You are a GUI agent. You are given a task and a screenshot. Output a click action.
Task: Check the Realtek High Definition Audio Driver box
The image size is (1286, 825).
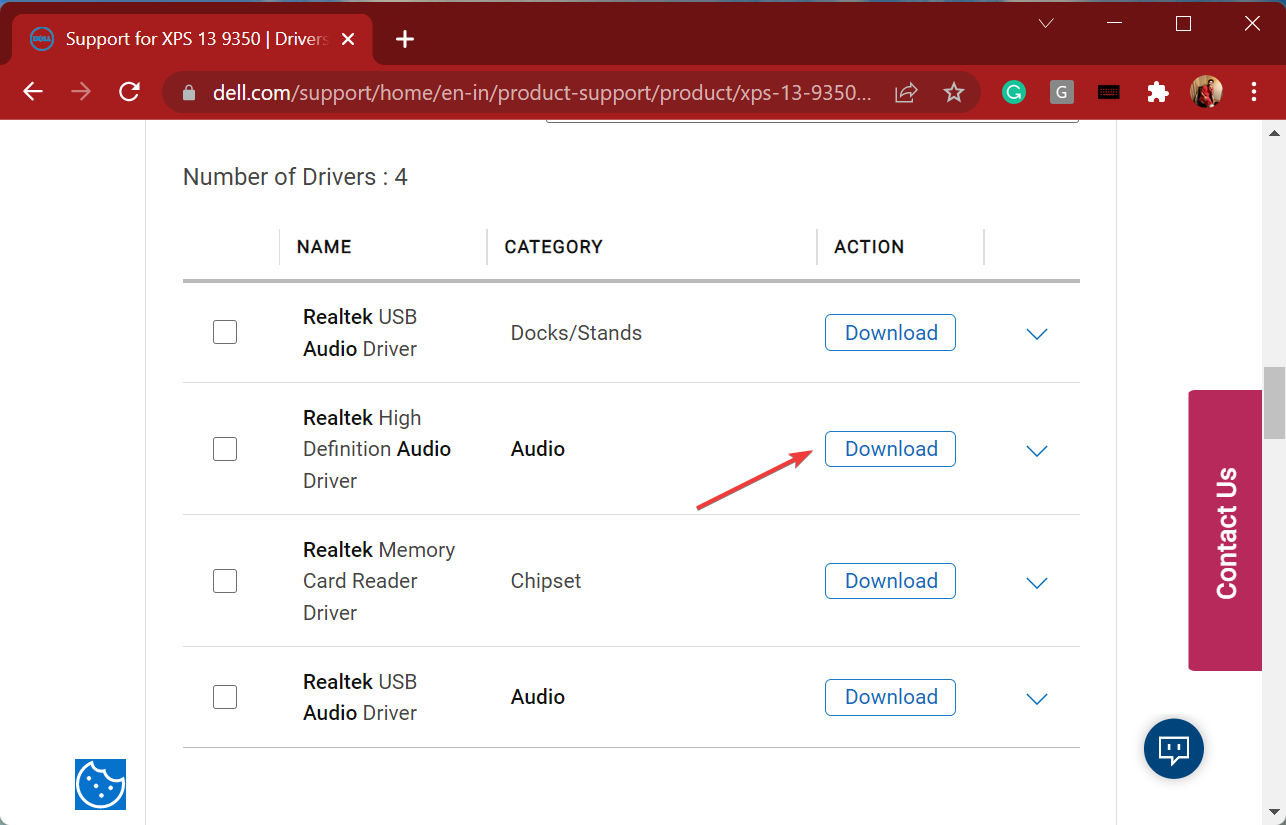click(x=225, y=449)
